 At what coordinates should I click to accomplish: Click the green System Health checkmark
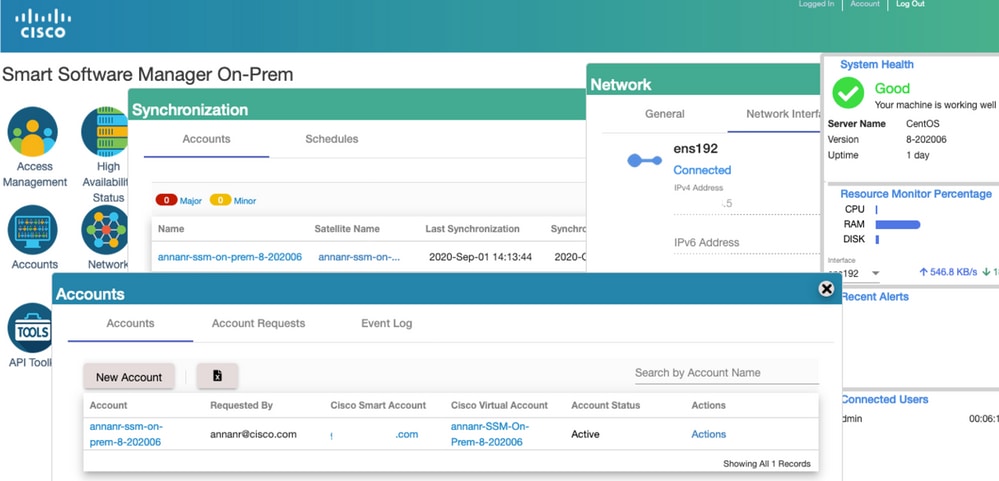click(x=848, y=93)
